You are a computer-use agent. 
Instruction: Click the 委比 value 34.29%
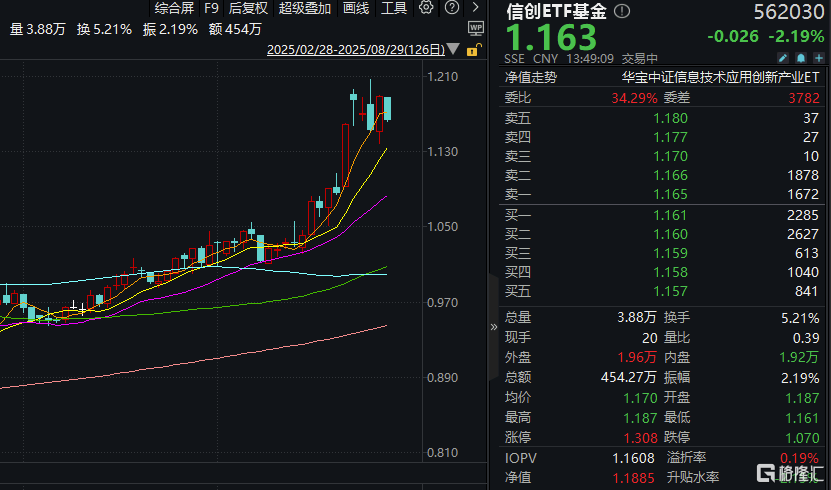[634, 98]
